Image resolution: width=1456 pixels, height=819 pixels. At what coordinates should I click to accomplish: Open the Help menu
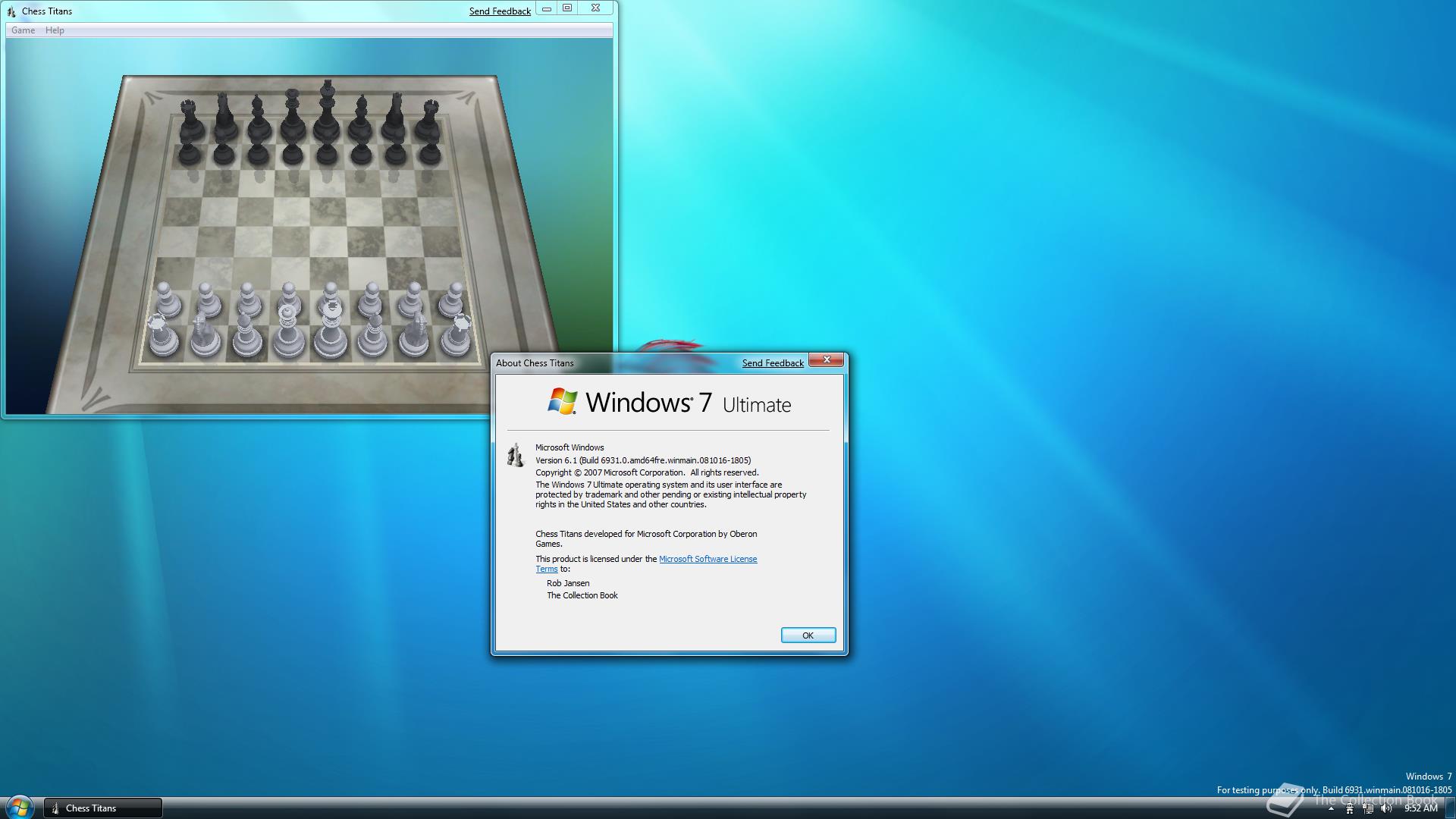coord(55,30)
